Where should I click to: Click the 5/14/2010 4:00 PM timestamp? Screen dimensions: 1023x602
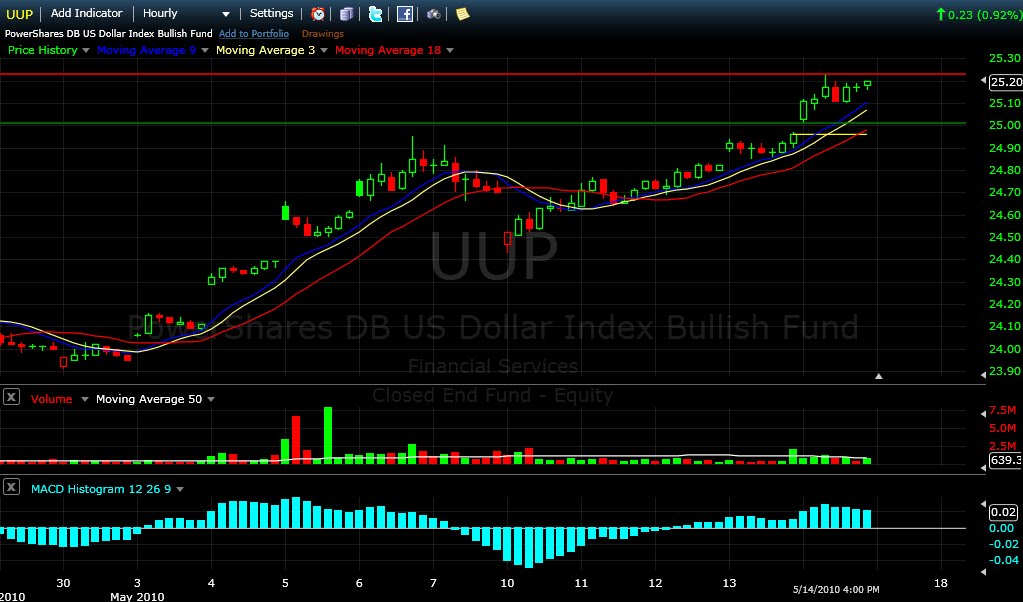(x=836, y=590)
